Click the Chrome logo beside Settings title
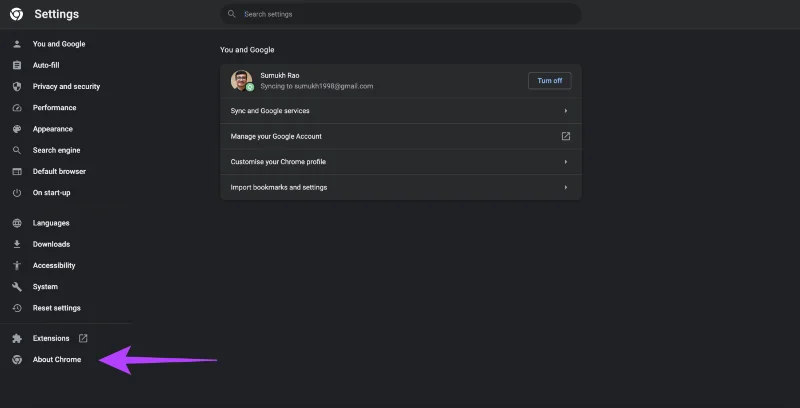Screen dimensions: 800x408 coord(16,14)
